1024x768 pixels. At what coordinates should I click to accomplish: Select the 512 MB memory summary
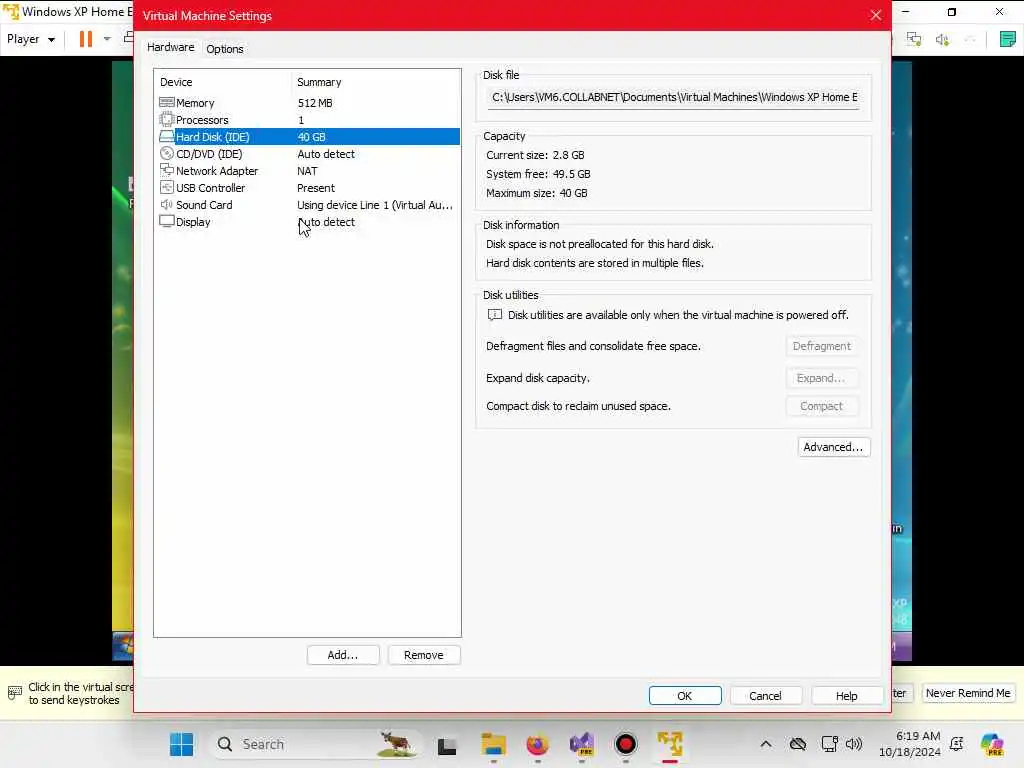315,103
